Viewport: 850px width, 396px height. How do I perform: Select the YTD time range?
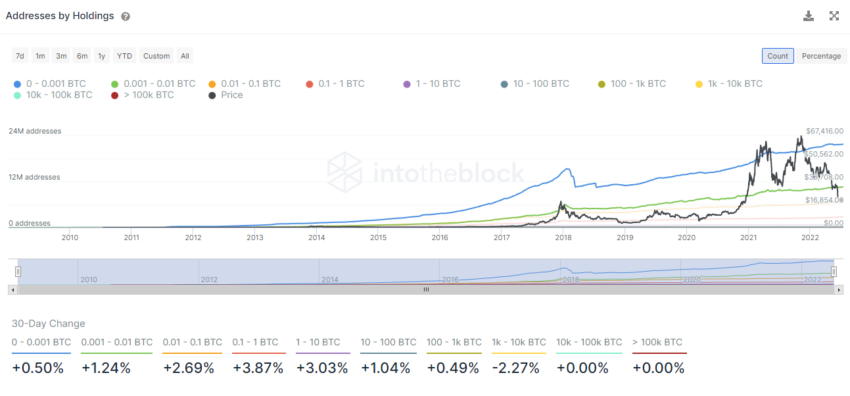click(x=125, y=56)
